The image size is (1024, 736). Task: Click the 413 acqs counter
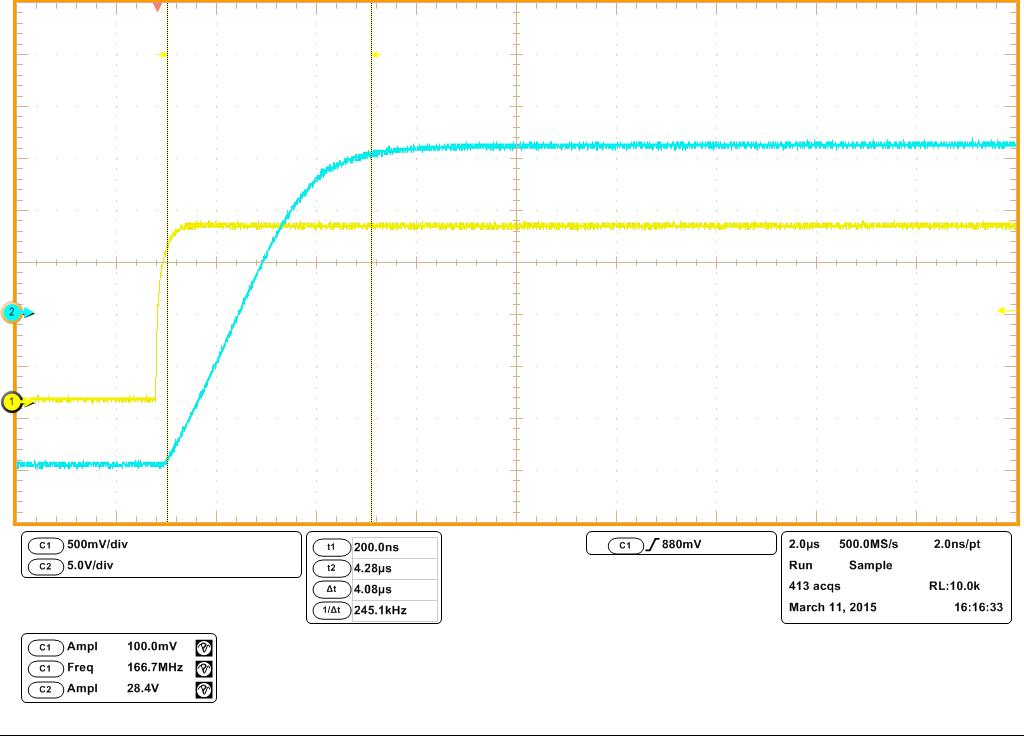[814, 586]
